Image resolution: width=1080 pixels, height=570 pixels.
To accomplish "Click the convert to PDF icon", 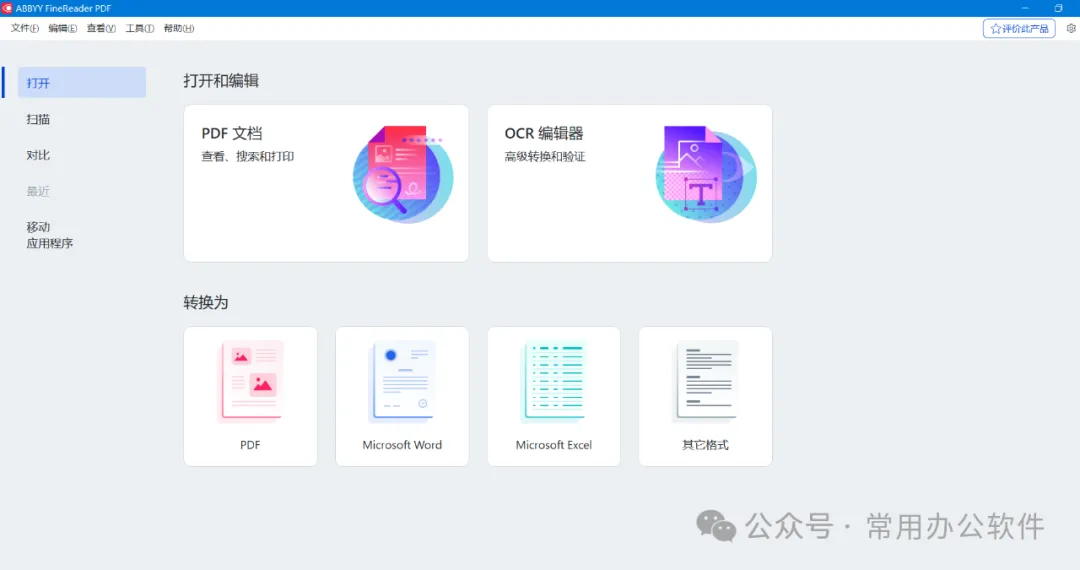I will click(x=251, y=381).
